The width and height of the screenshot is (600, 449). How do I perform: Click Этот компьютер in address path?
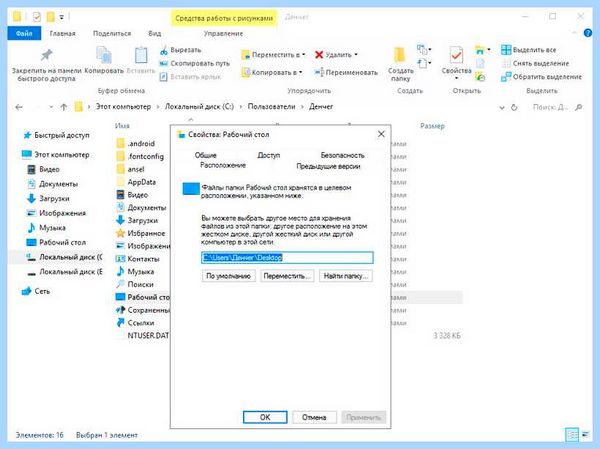pyautogui.click(x=123, y=107)
